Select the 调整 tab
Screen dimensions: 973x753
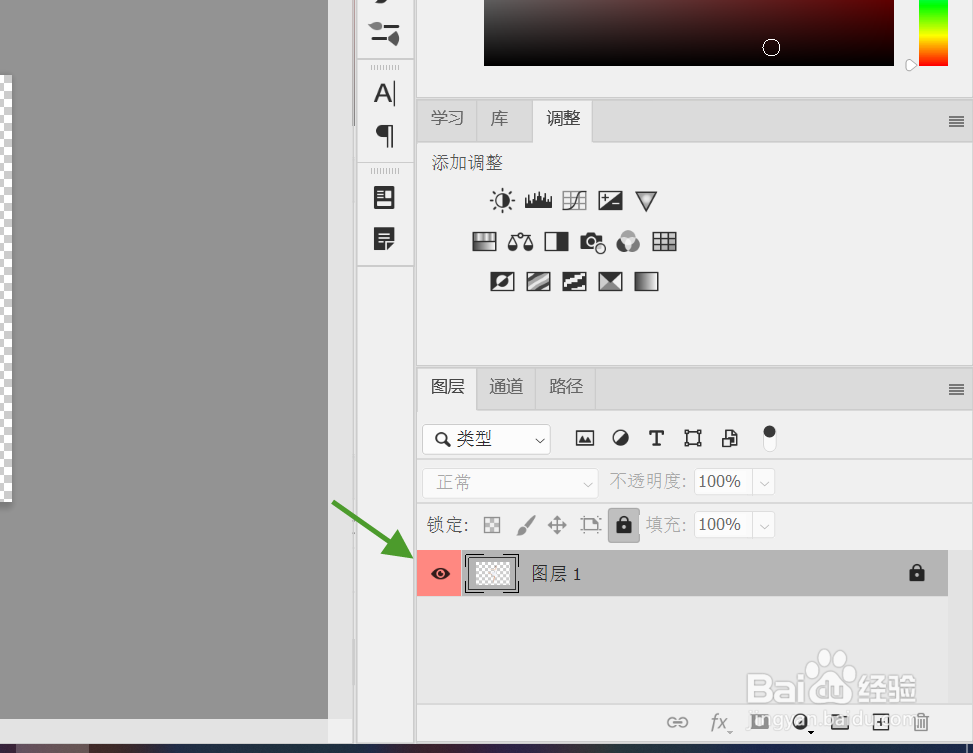[x=562, y=118]
